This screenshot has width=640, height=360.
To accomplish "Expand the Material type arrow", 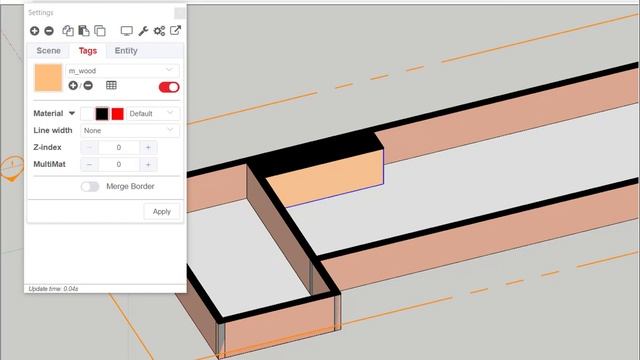I will tap(72, 113).
